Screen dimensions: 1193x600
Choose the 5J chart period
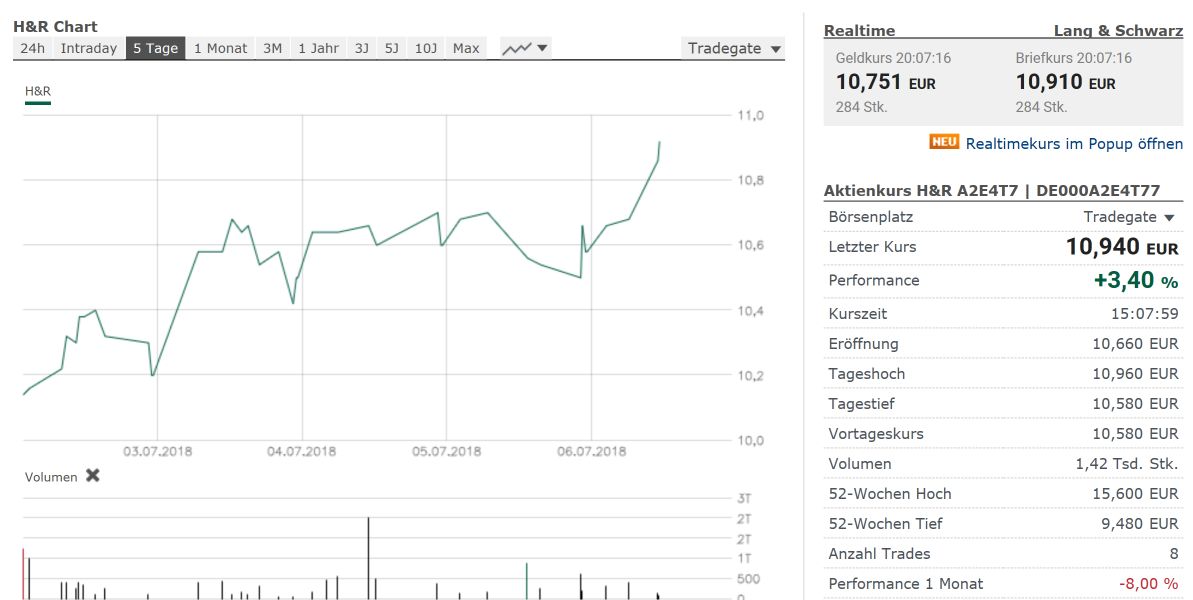392,48
